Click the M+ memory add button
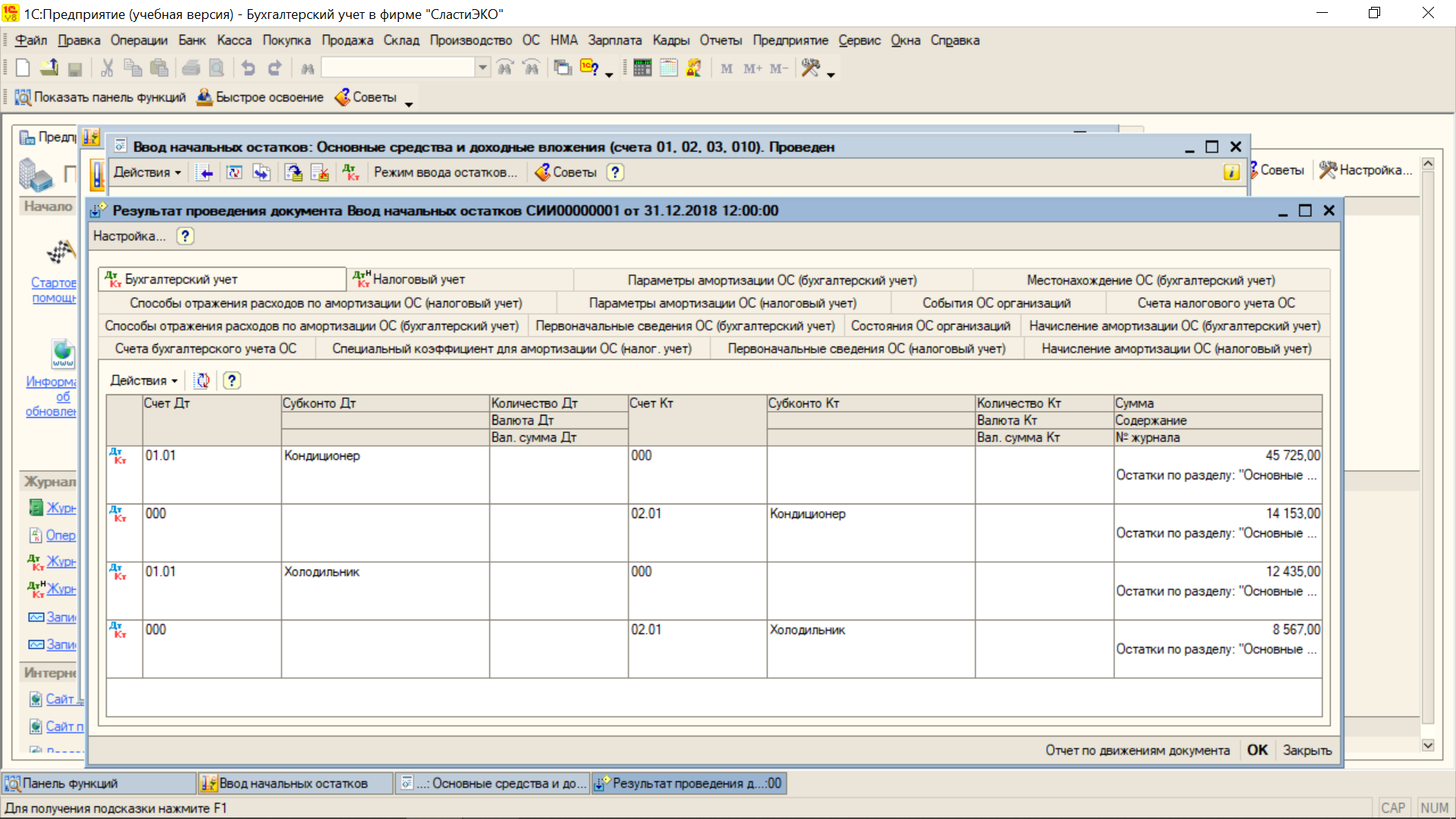Viewport: 1456px width, 819px height. pyautogui.click(x=752, y=68)
